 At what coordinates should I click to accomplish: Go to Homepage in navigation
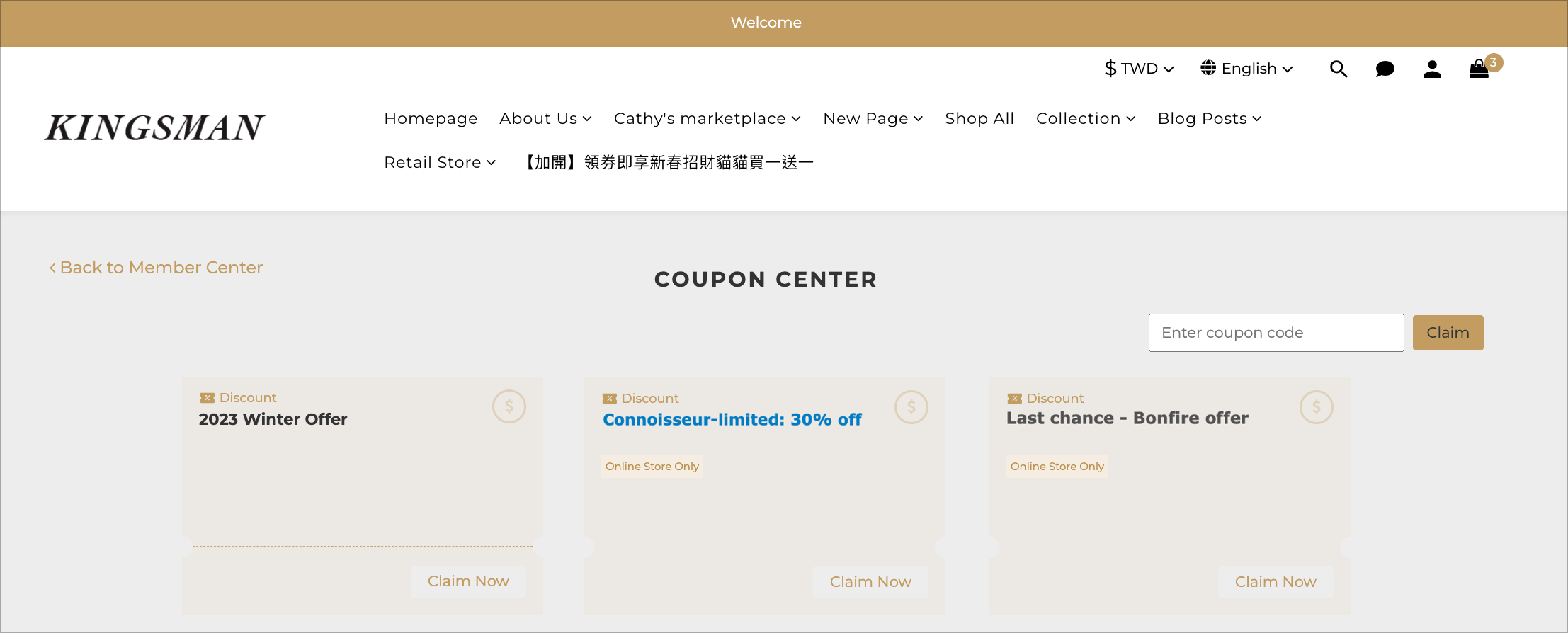pos(431,118)
